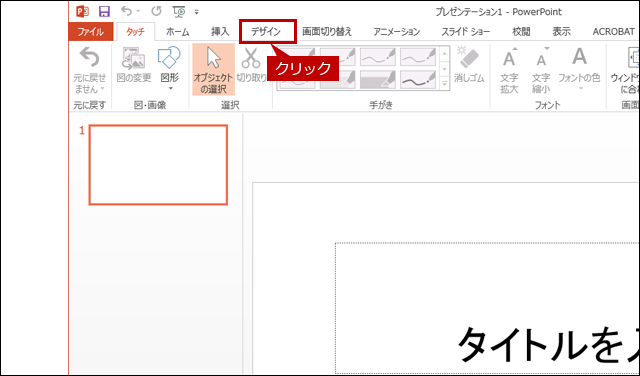Save the presentation with the floppy disk icon
This screenshot has height=376, width=640.
[104, 11]
